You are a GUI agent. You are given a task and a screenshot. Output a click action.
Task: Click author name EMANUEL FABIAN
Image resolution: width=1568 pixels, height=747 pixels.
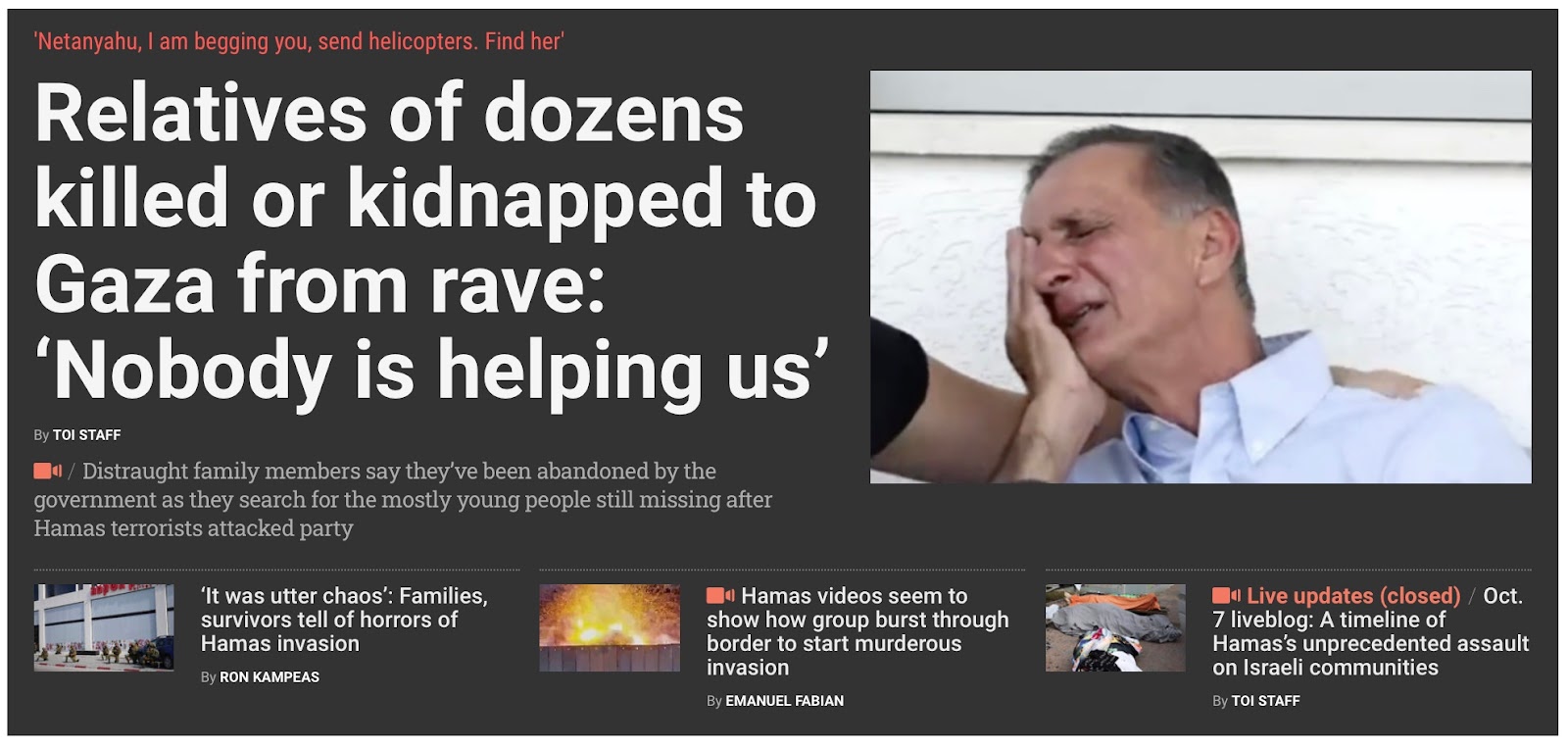(784, 701)
